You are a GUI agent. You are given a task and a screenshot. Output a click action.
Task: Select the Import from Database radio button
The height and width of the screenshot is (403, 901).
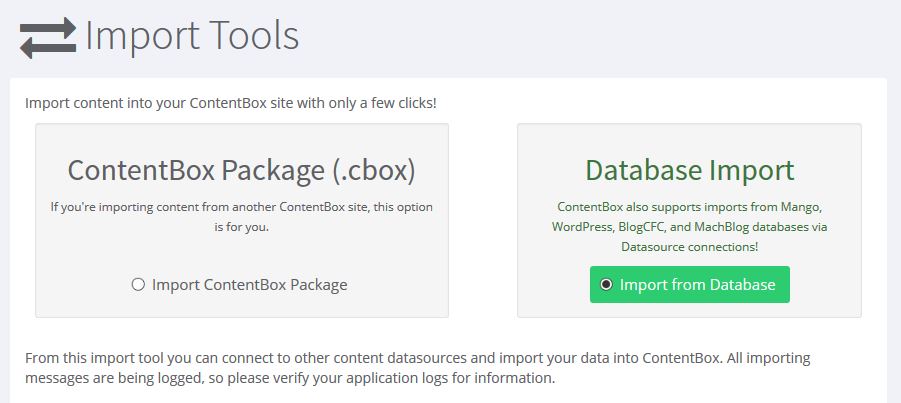coord(606,285)
